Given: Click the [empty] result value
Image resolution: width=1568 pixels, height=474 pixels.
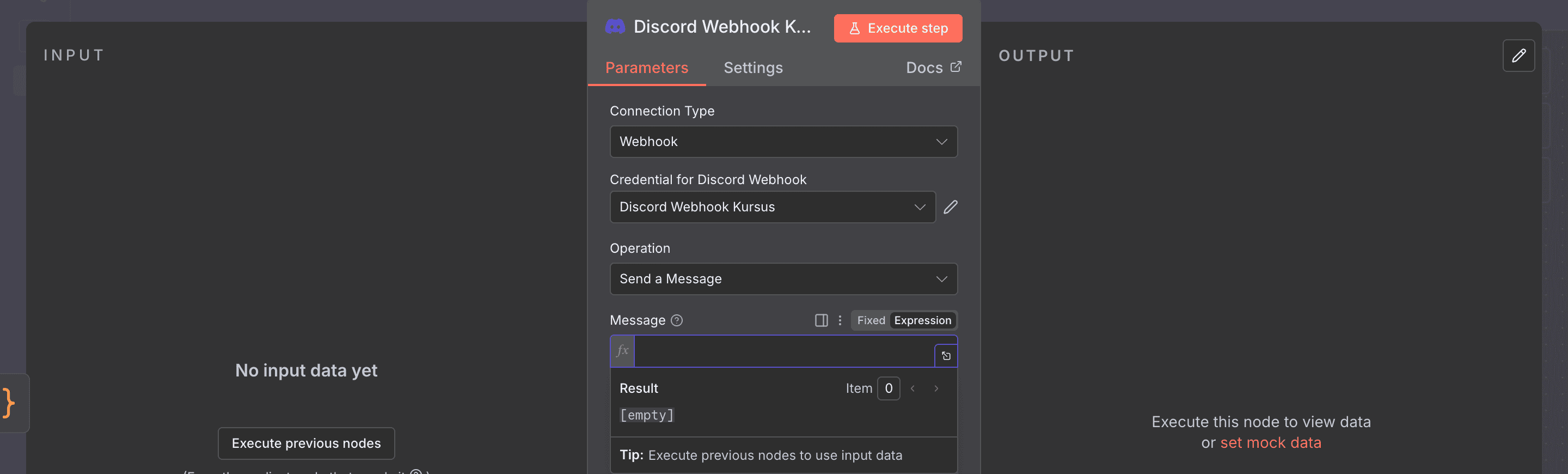Looking at the screenshot, I should click(646, 416).
